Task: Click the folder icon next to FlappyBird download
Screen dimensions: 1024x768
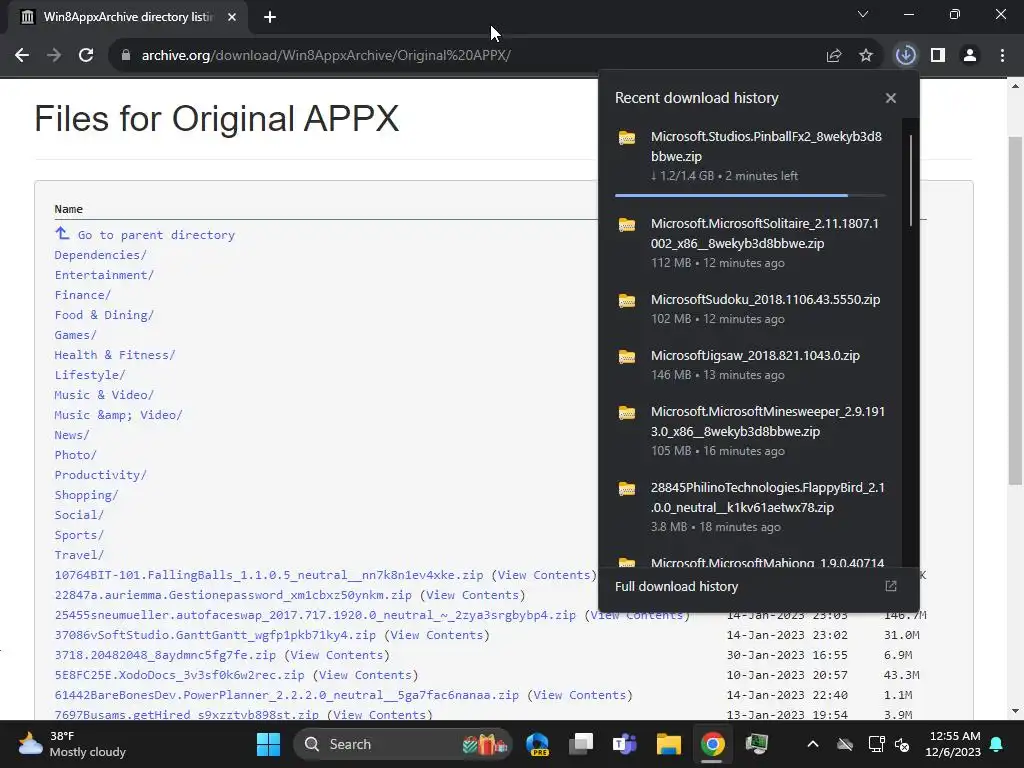Action: click(x=627, y=488)
